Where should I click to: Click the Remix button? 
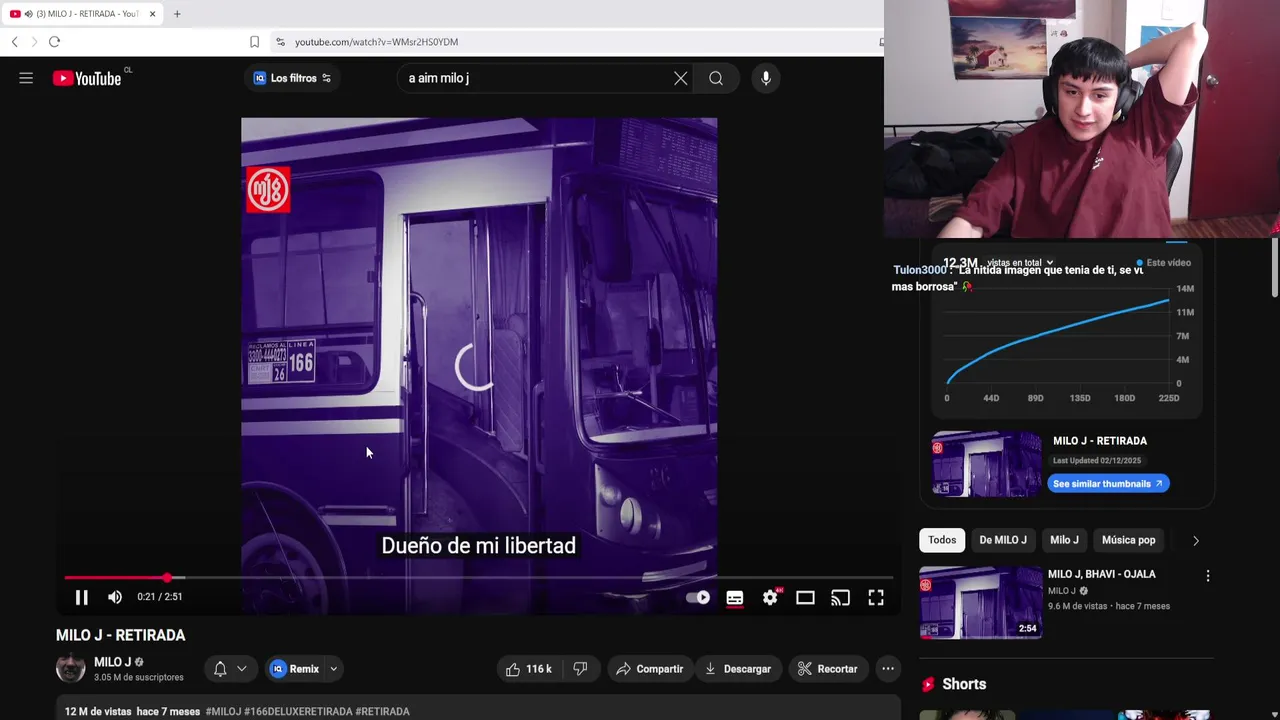pos(295,669)
